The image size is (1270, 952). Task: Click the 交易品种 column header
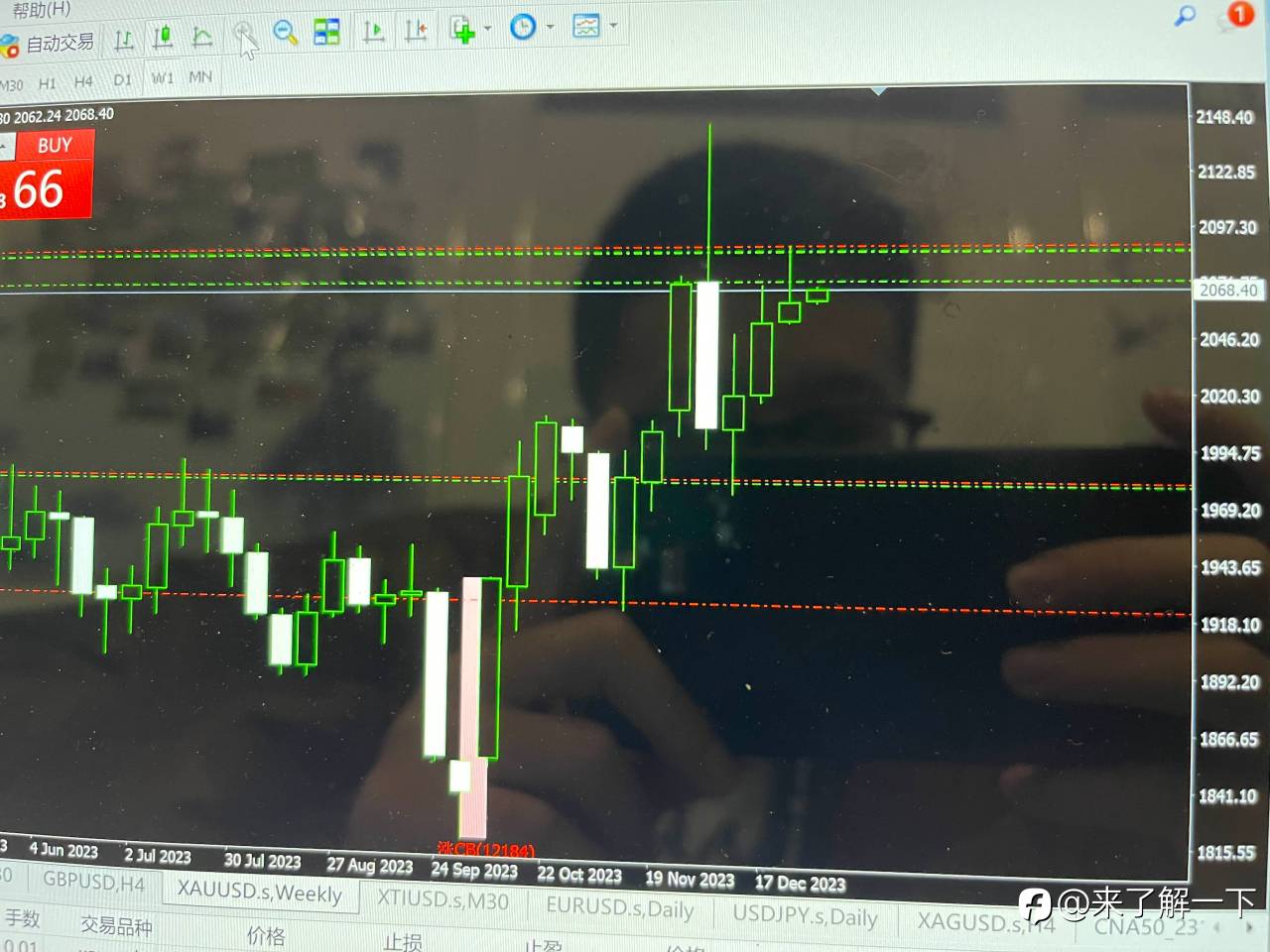coord(116,926)
